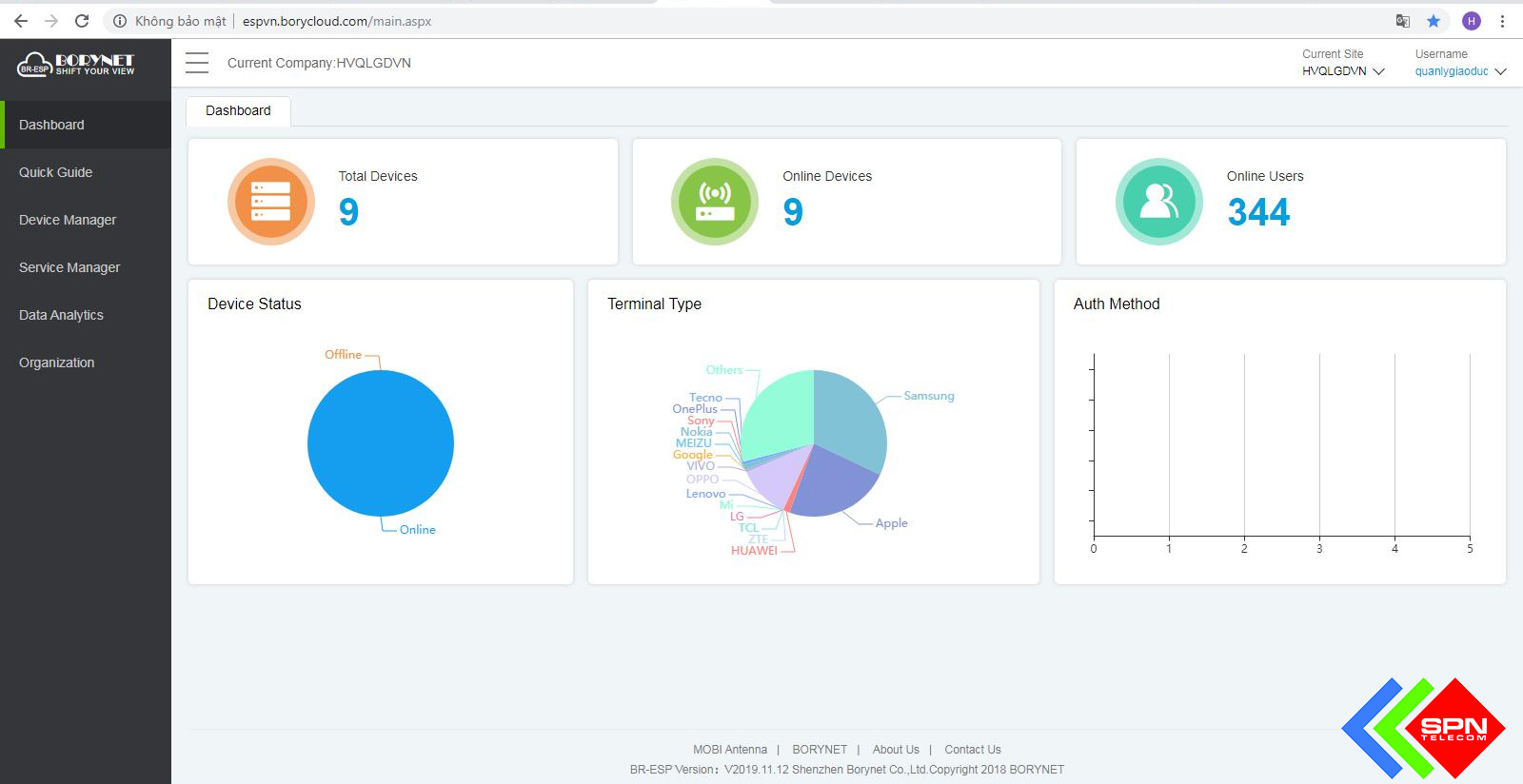
Task: Bookmark page with the star icon
Action: 1434,21
